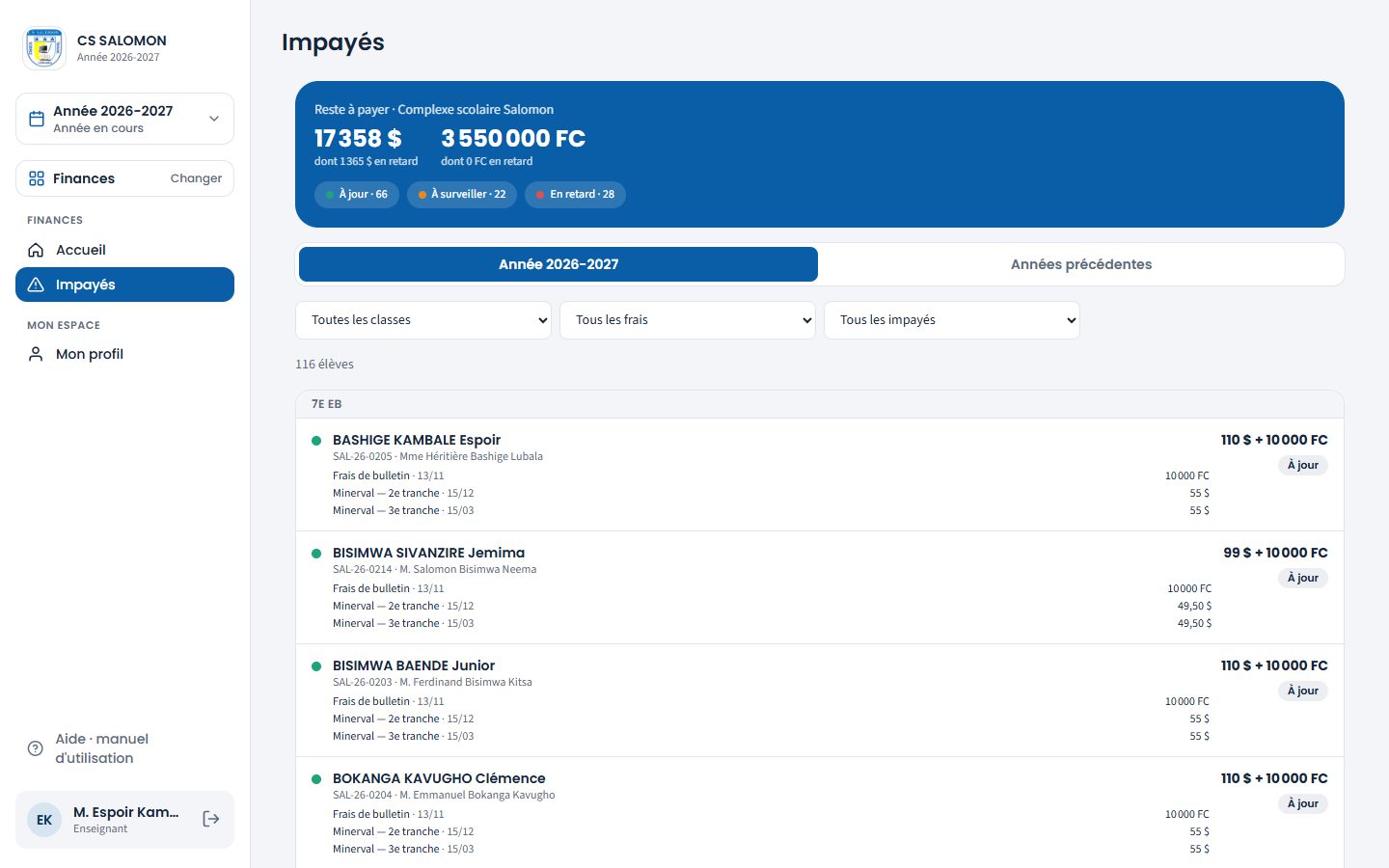Screen dimensions: 1389x868
Task: Click À jour badge for BISIMWA SIVANZIRE Jemima
Action: 1303,578
